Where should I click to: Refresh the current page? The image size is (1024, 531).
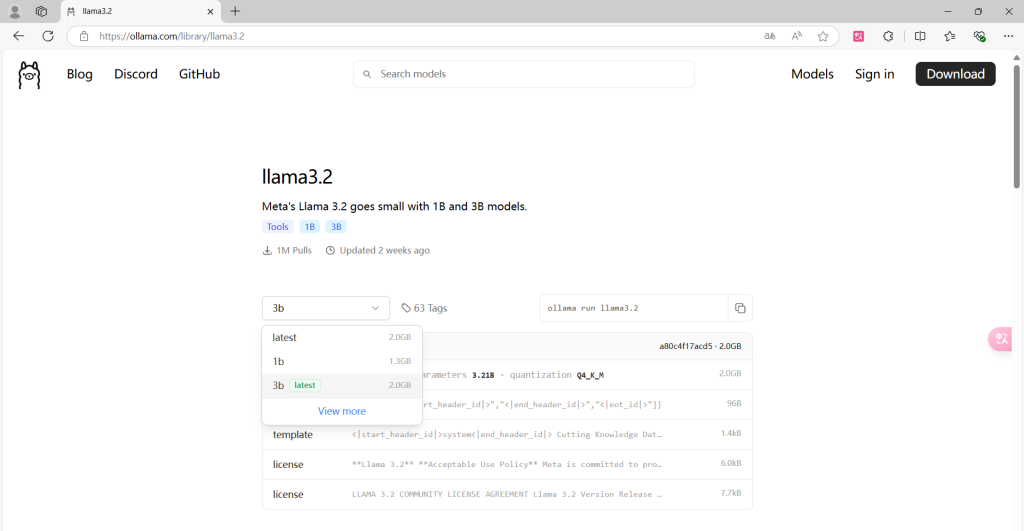coord(47,36)
